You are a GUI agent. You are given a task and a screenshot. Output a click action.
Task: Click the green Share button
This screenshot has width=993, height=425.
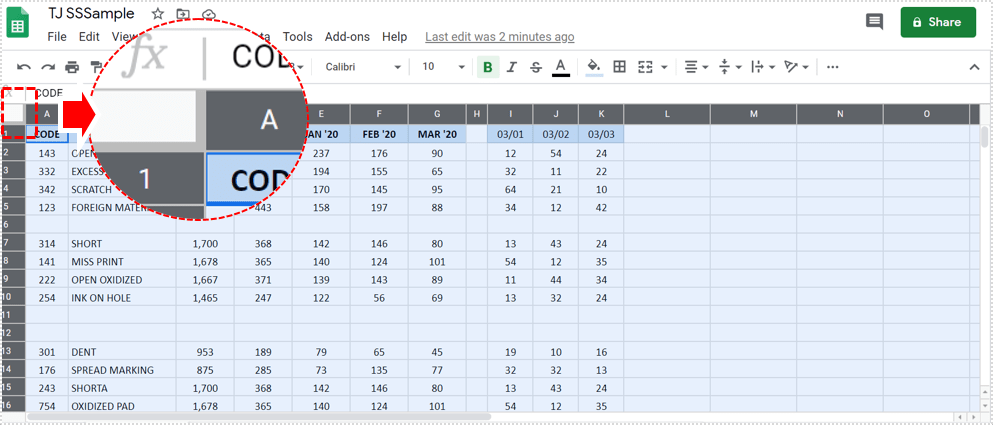pyautogui.click(x=937, y=22)
